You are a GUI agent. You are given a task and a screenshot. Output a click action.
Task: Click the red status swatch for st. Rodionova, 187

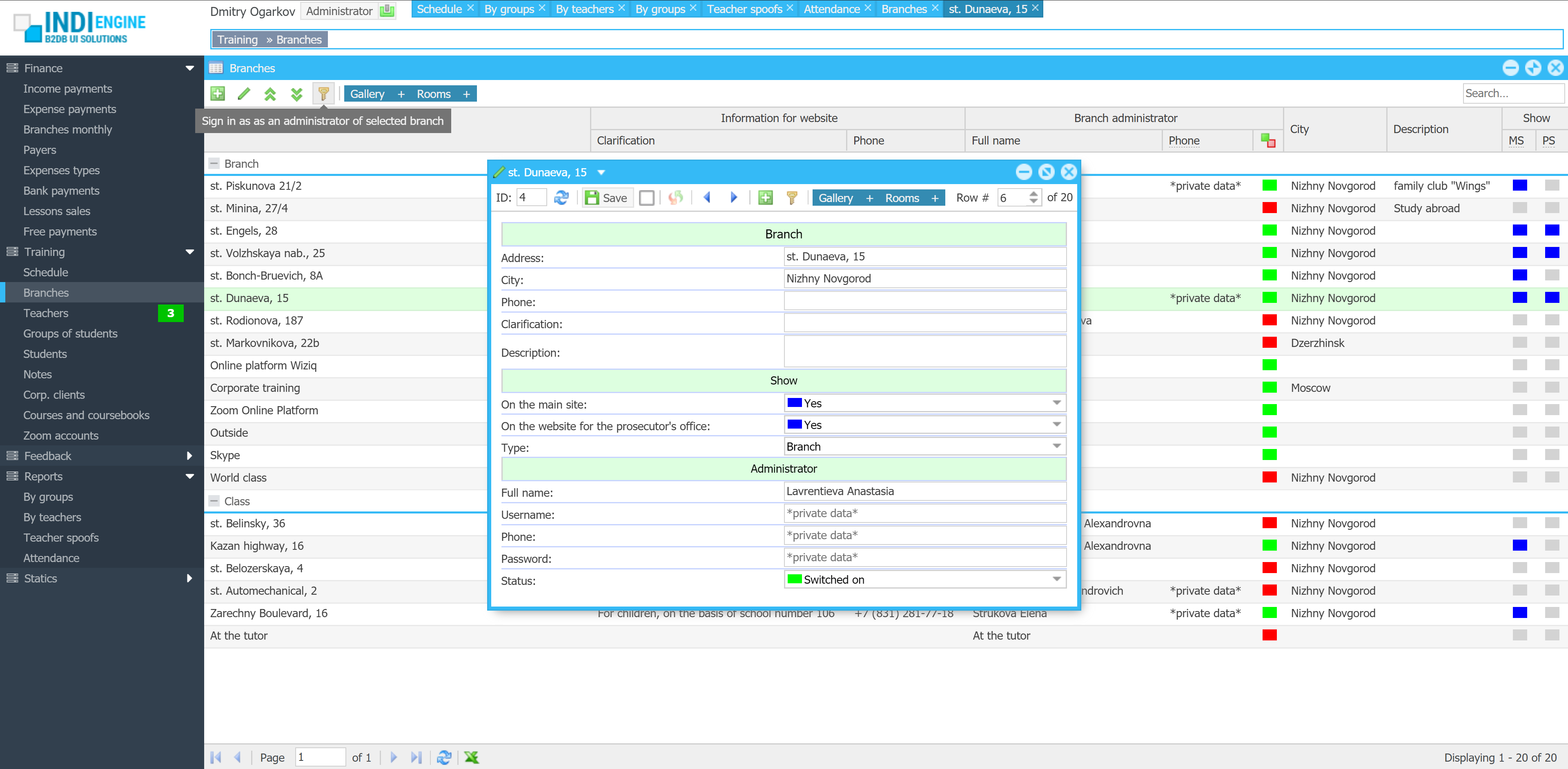[1269, 320]
